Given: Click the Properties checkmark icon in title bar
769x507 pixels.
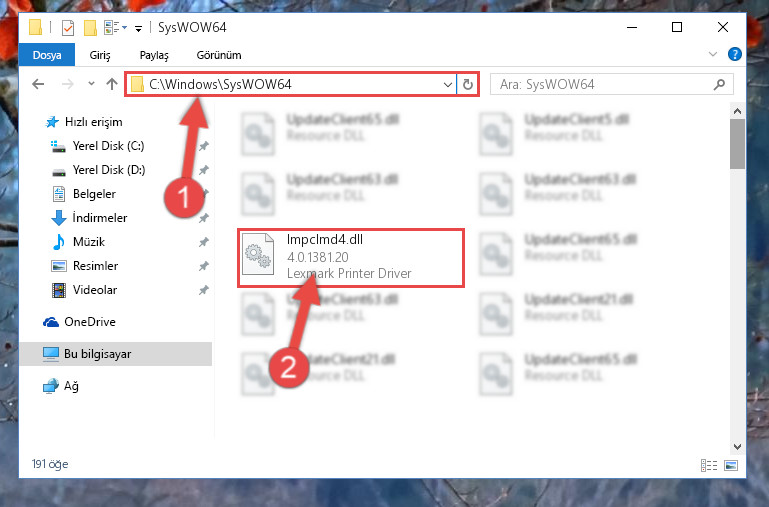Looking at the screenshot, I should (68, 28).
